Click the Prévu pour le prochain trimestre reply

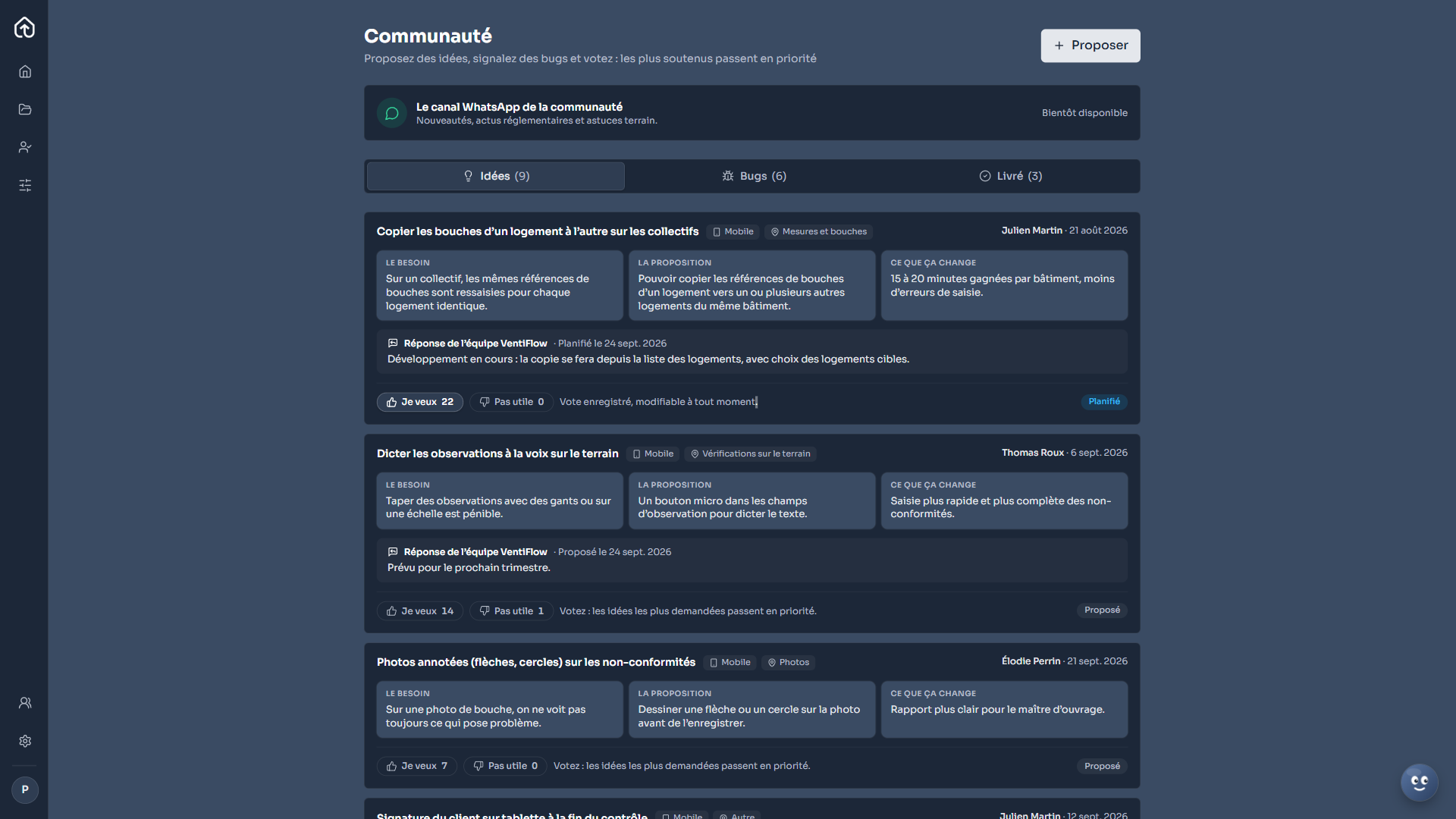tap(469, 568)
